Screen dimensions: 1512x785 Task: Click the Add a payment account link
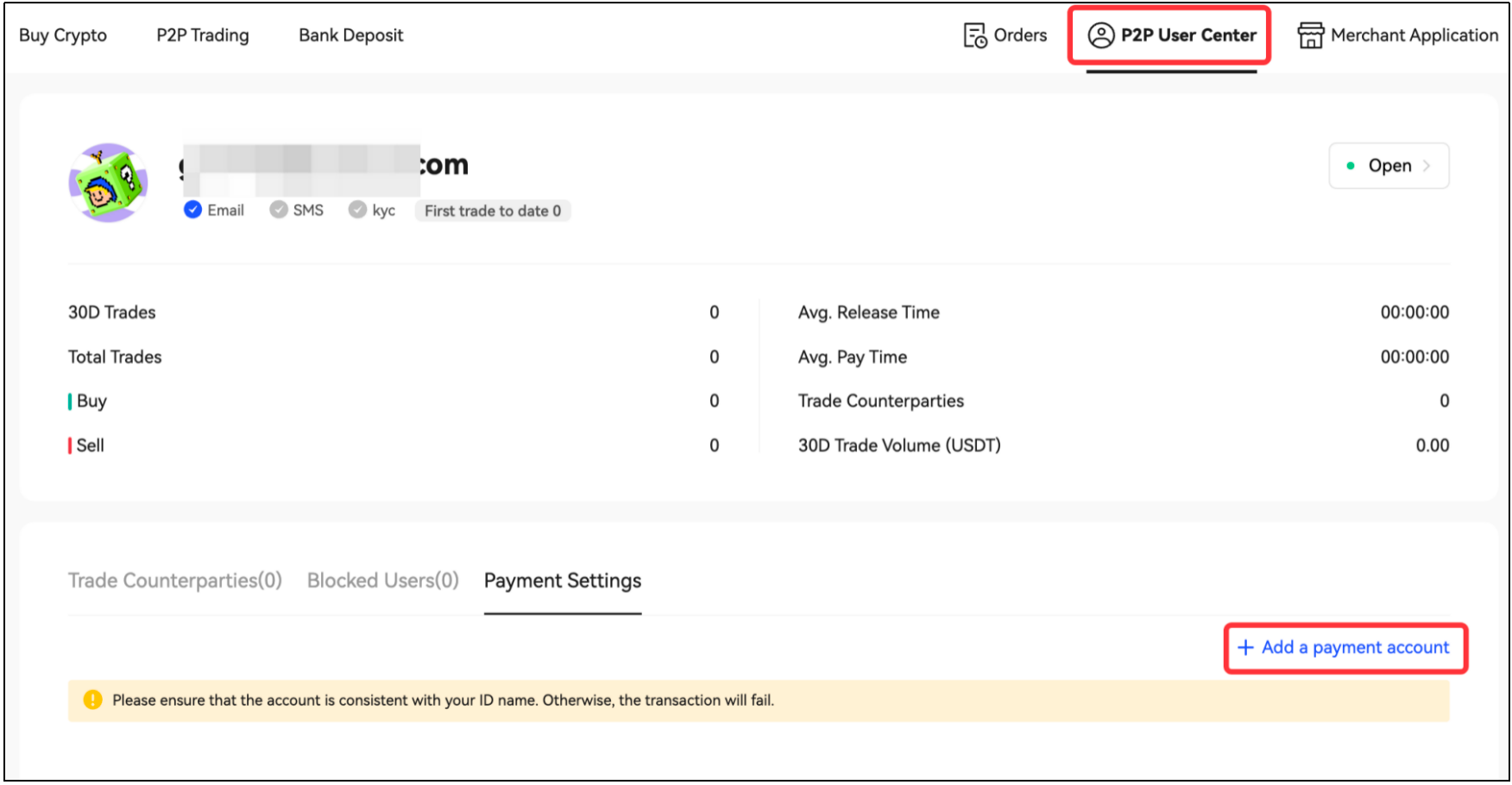[1355, 648]
